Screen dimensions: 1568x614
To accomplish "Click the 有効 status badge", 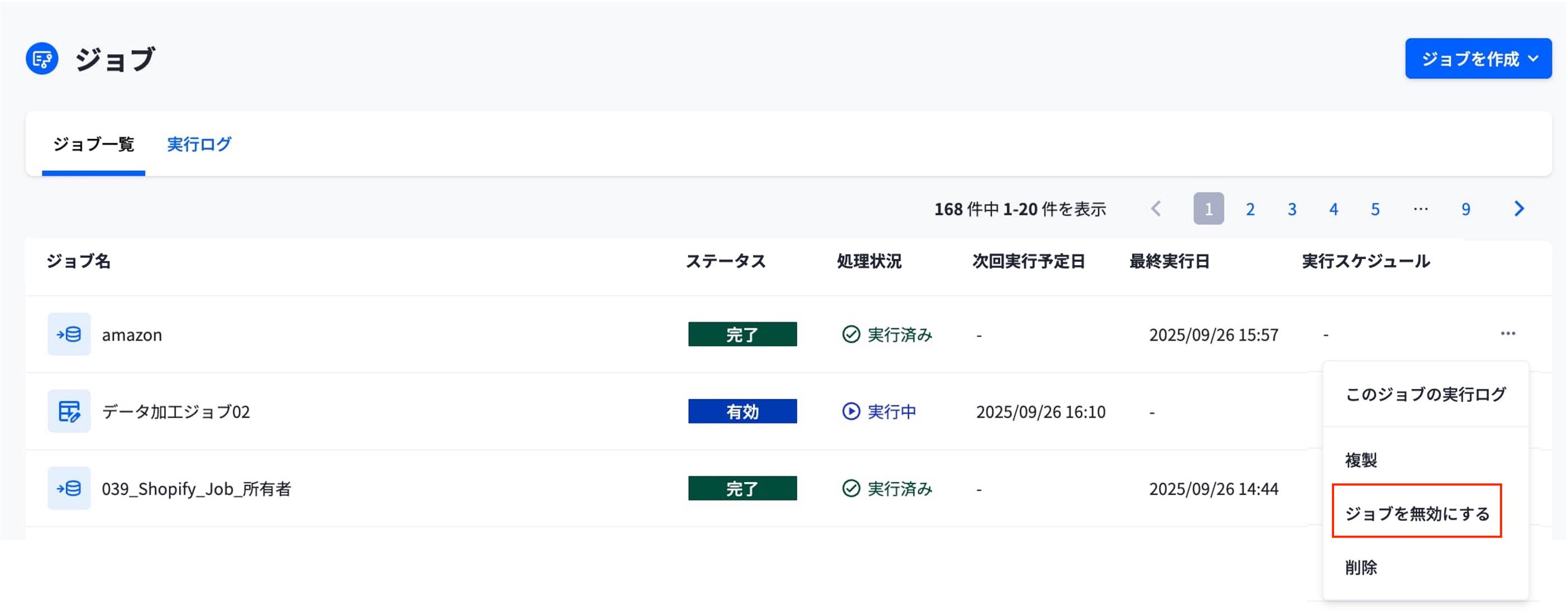I will (742, 411).
